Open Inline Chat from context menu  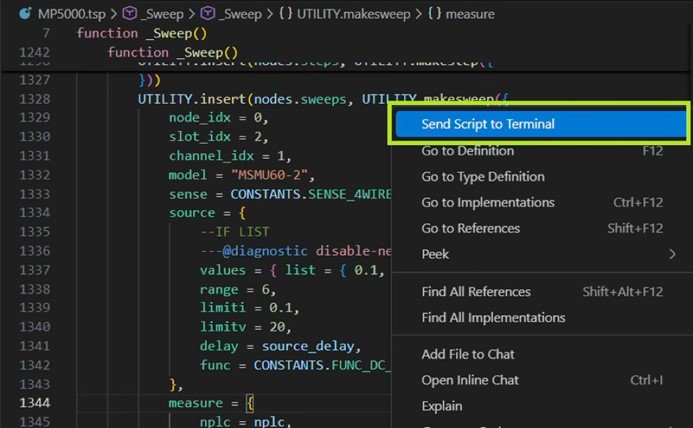click(470, 380)
